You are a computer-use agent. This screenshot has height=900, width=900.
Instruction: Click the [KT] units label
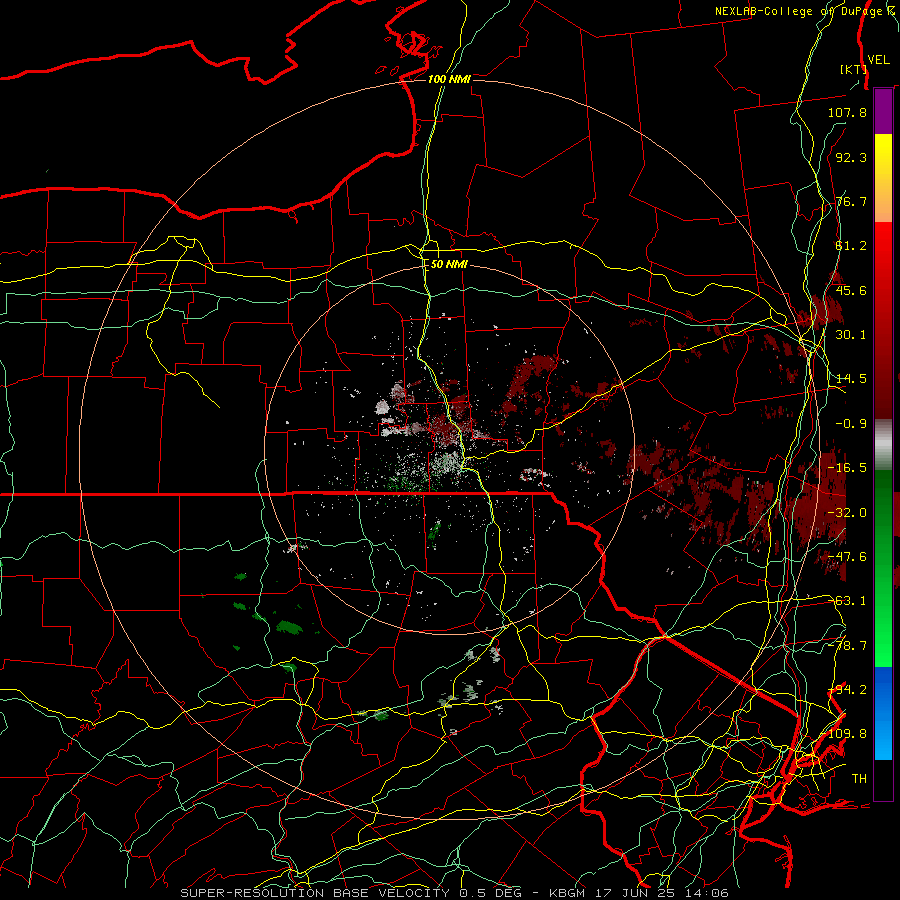tap(853, 69)
